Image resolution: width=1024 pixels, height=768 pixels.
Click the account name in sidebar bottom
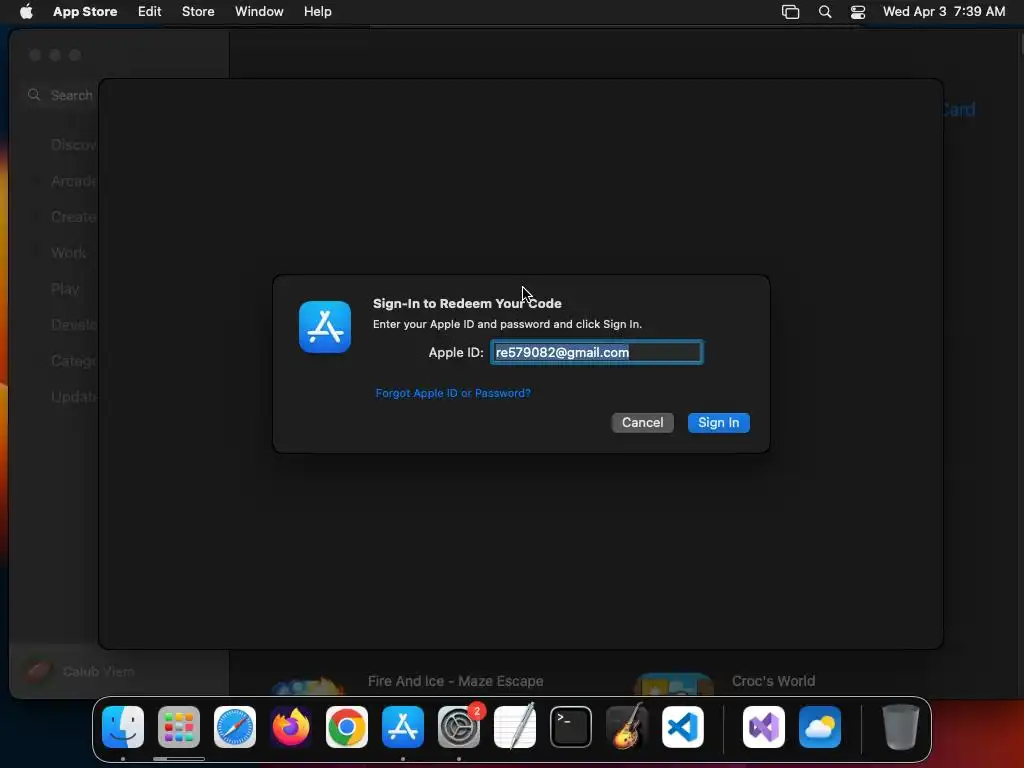(99, 671)
